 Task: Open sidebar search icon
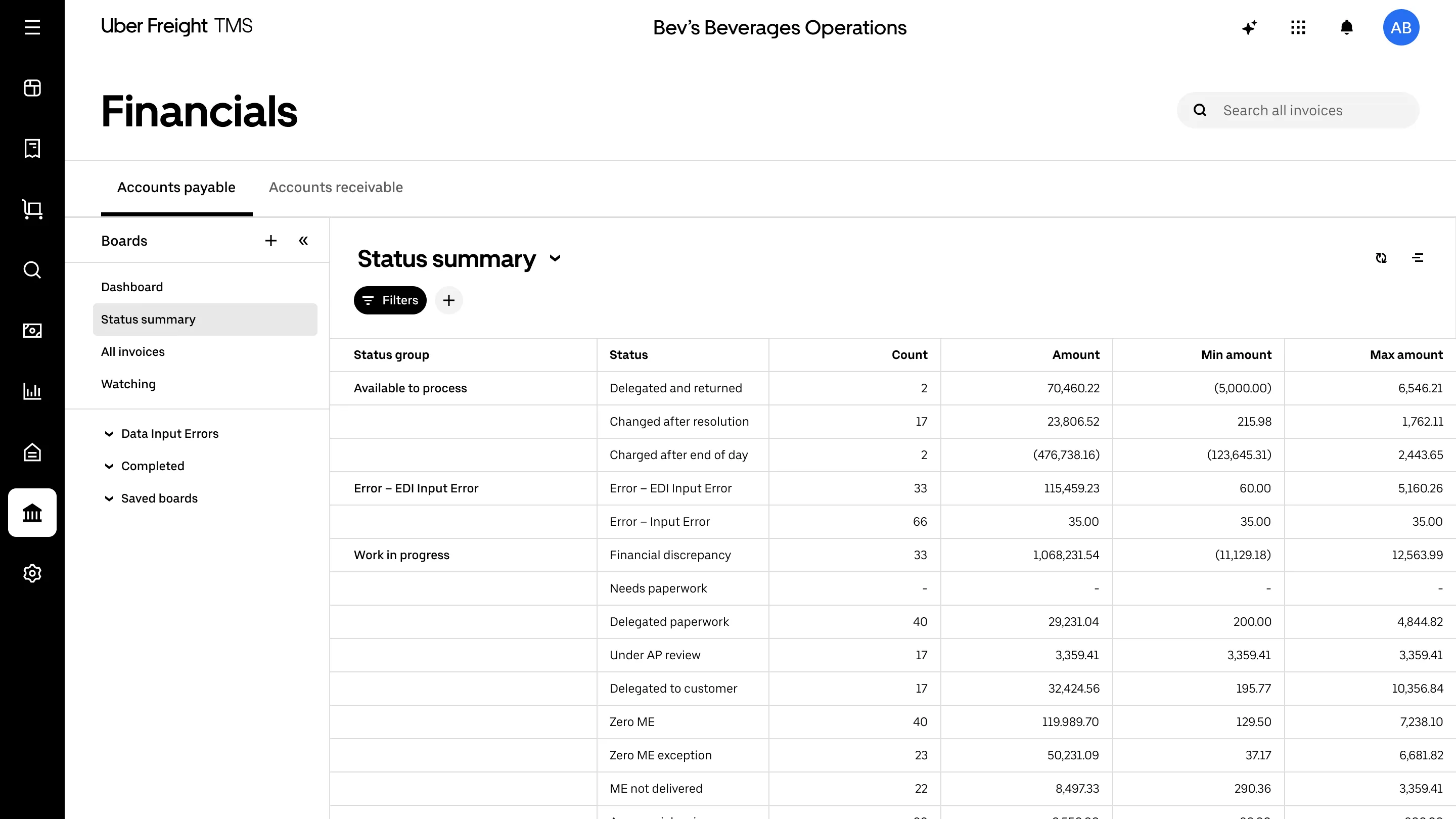tap(32, 270)
